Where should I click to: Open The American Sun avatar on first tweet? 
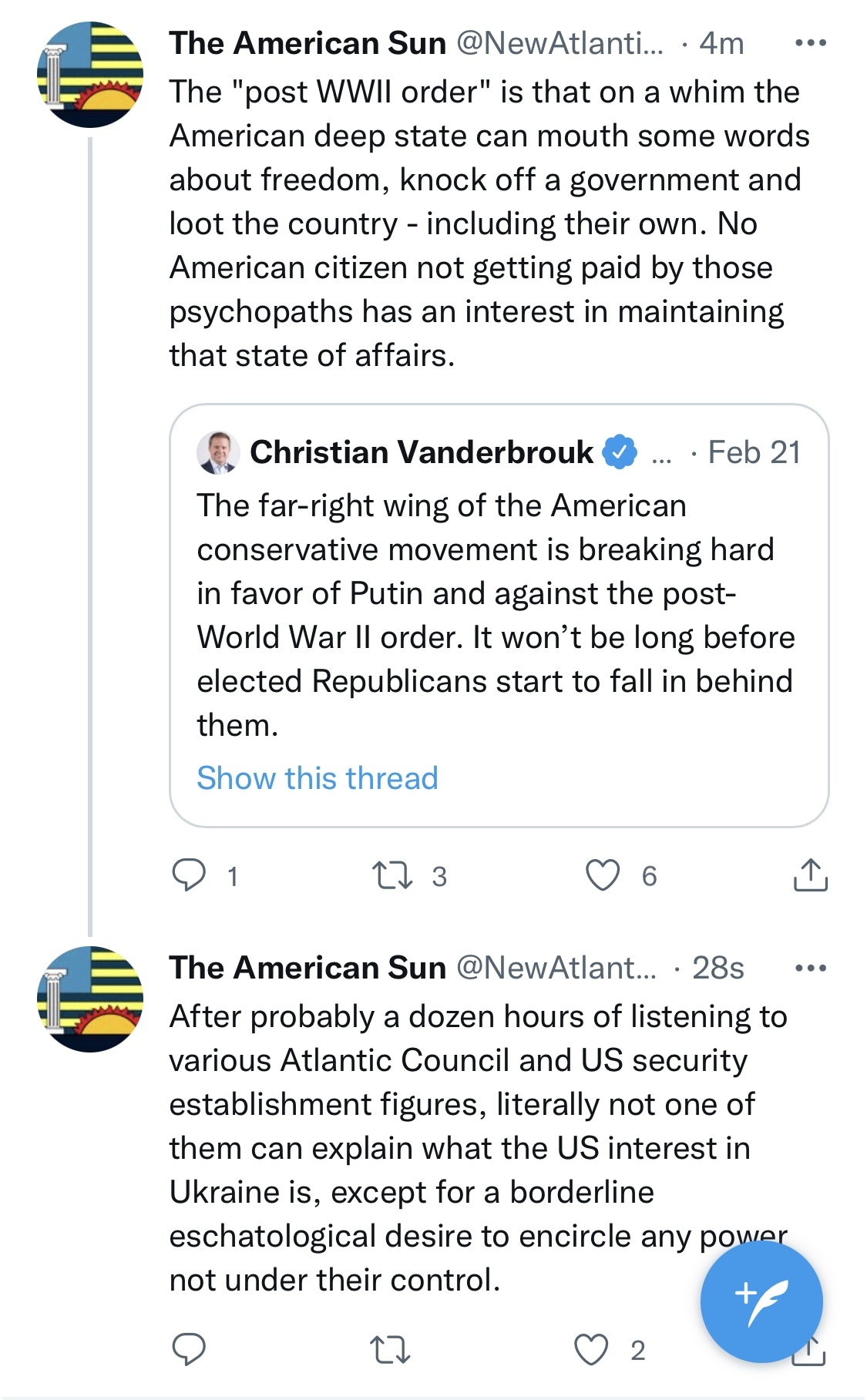[x=90, y=75]
